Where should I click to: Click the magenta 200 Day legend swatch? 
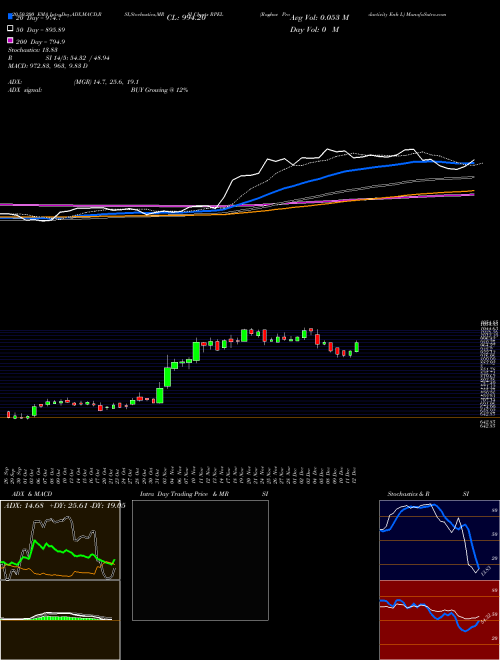[10, 40]
